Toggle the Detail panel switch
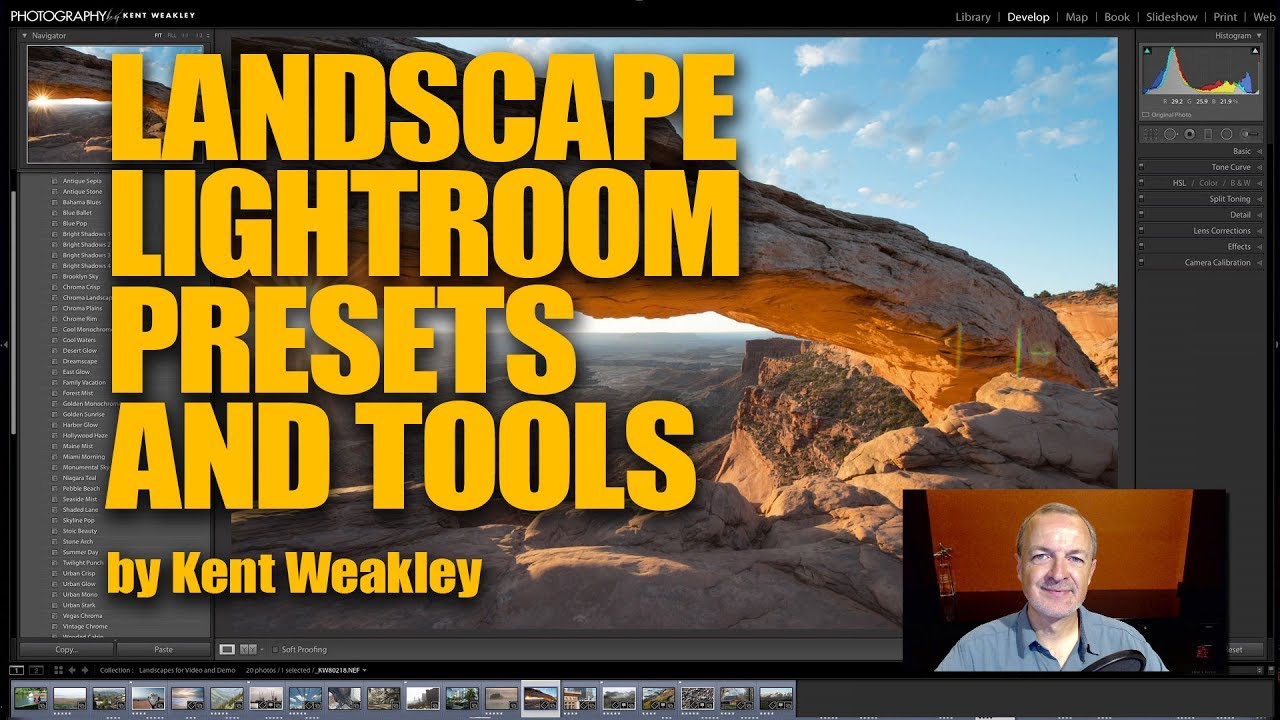Image resolution: width=1280 pixels, height=720 pixels. coord(1142,215)
